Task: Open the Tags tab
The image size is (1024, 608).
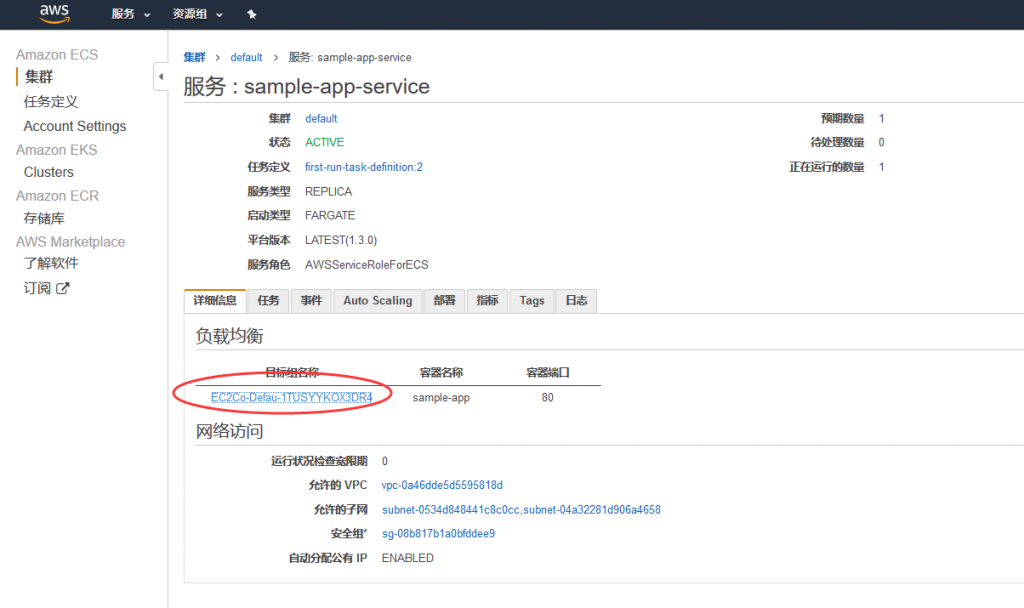Action: coord(532,301)
